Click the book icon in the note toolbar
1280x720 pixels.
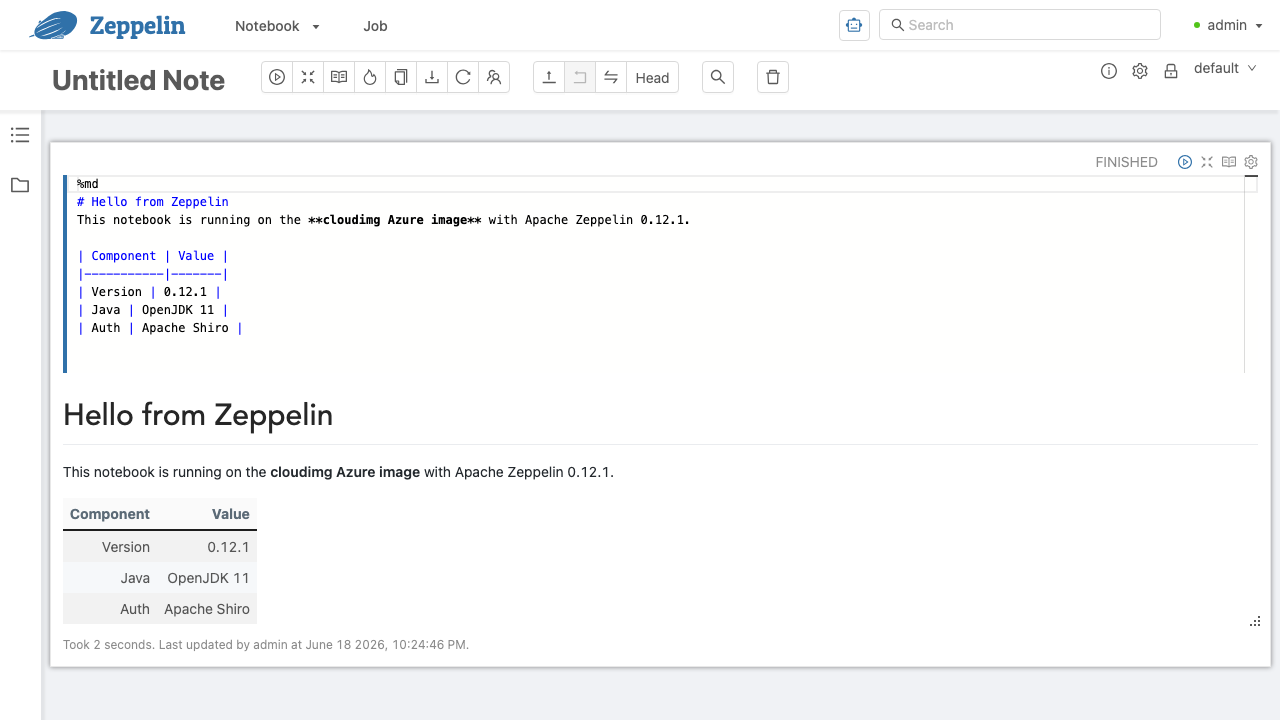pos(339,77)
